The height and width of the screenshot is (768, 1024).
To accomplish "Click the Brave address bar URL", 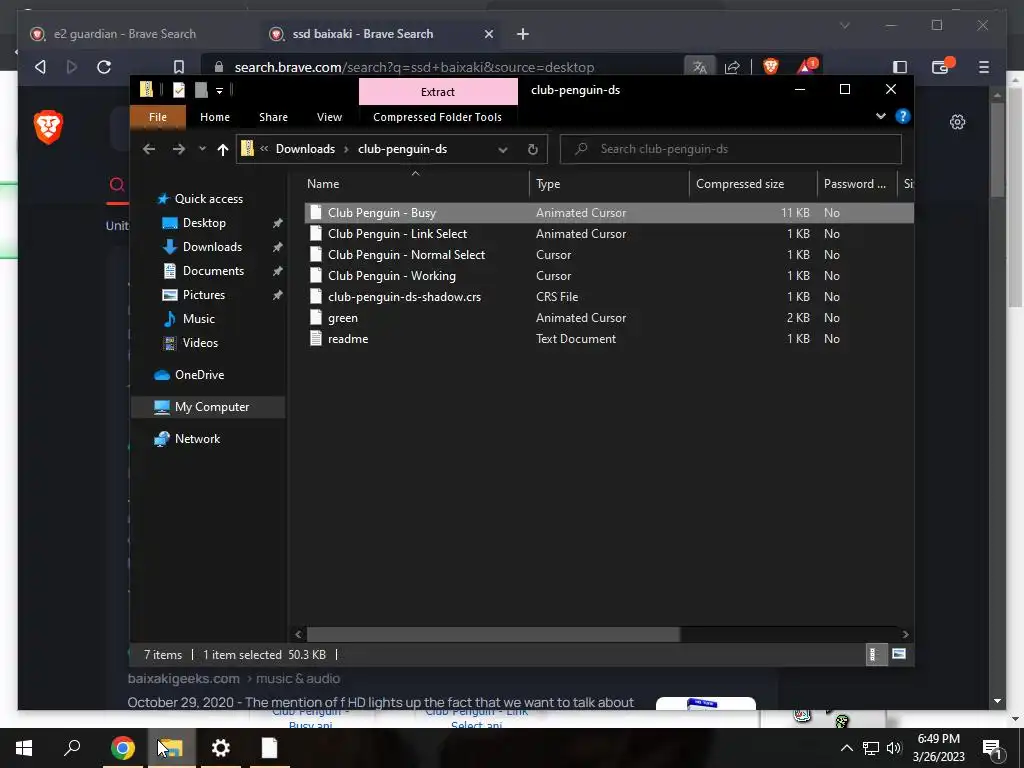I will point(414,67).
